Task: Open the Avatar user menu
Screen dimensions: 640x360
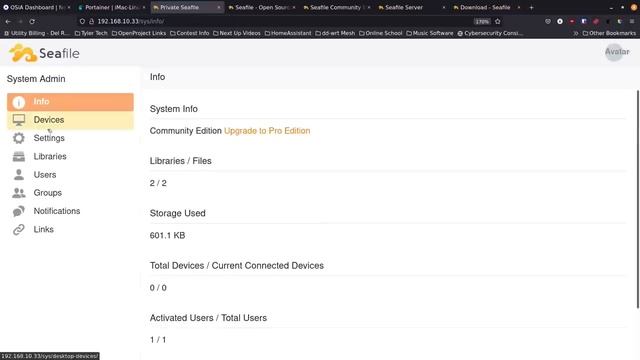Action: tap(617, 52)
